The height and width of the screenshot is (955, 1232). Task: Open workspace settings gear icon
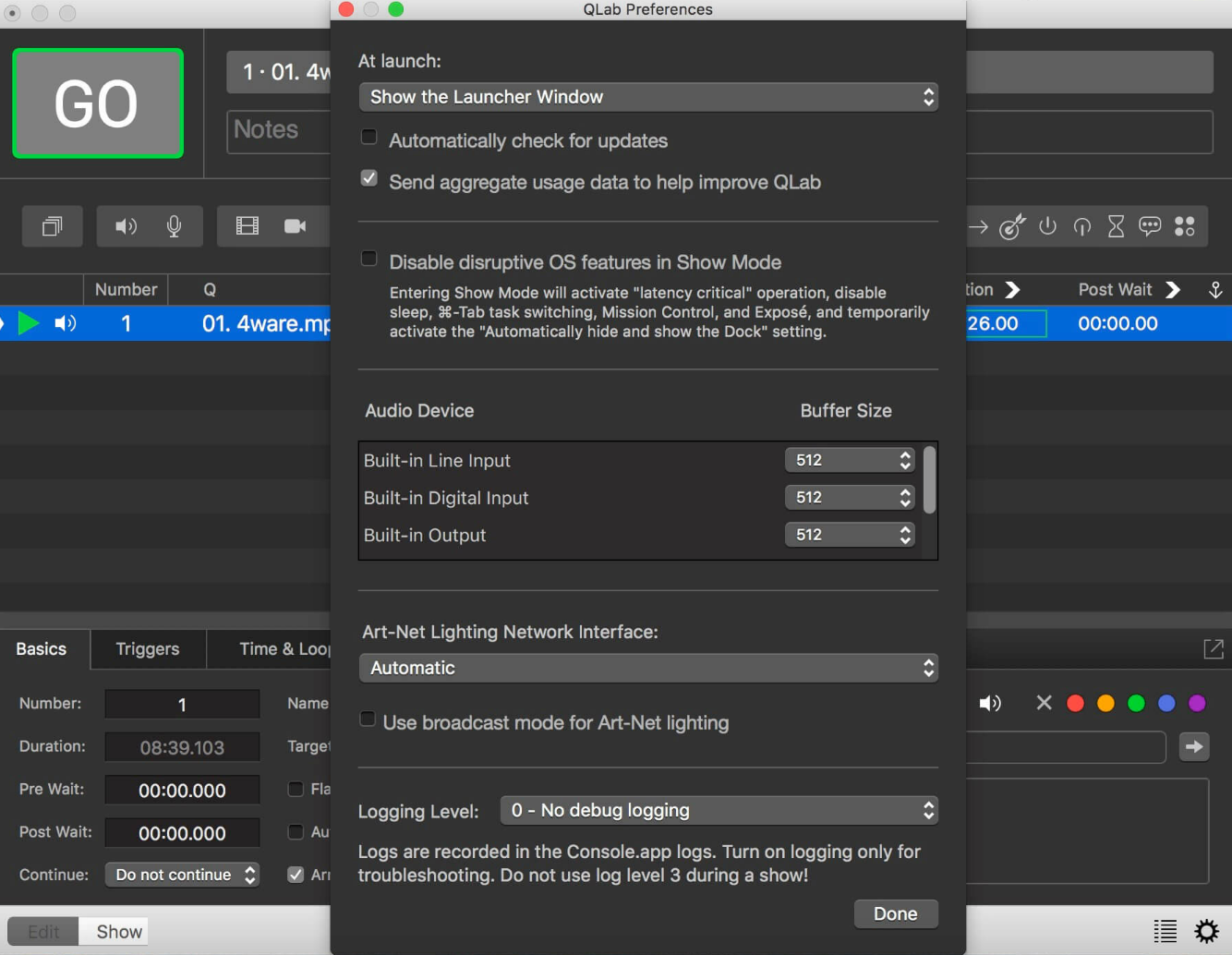1206,931
